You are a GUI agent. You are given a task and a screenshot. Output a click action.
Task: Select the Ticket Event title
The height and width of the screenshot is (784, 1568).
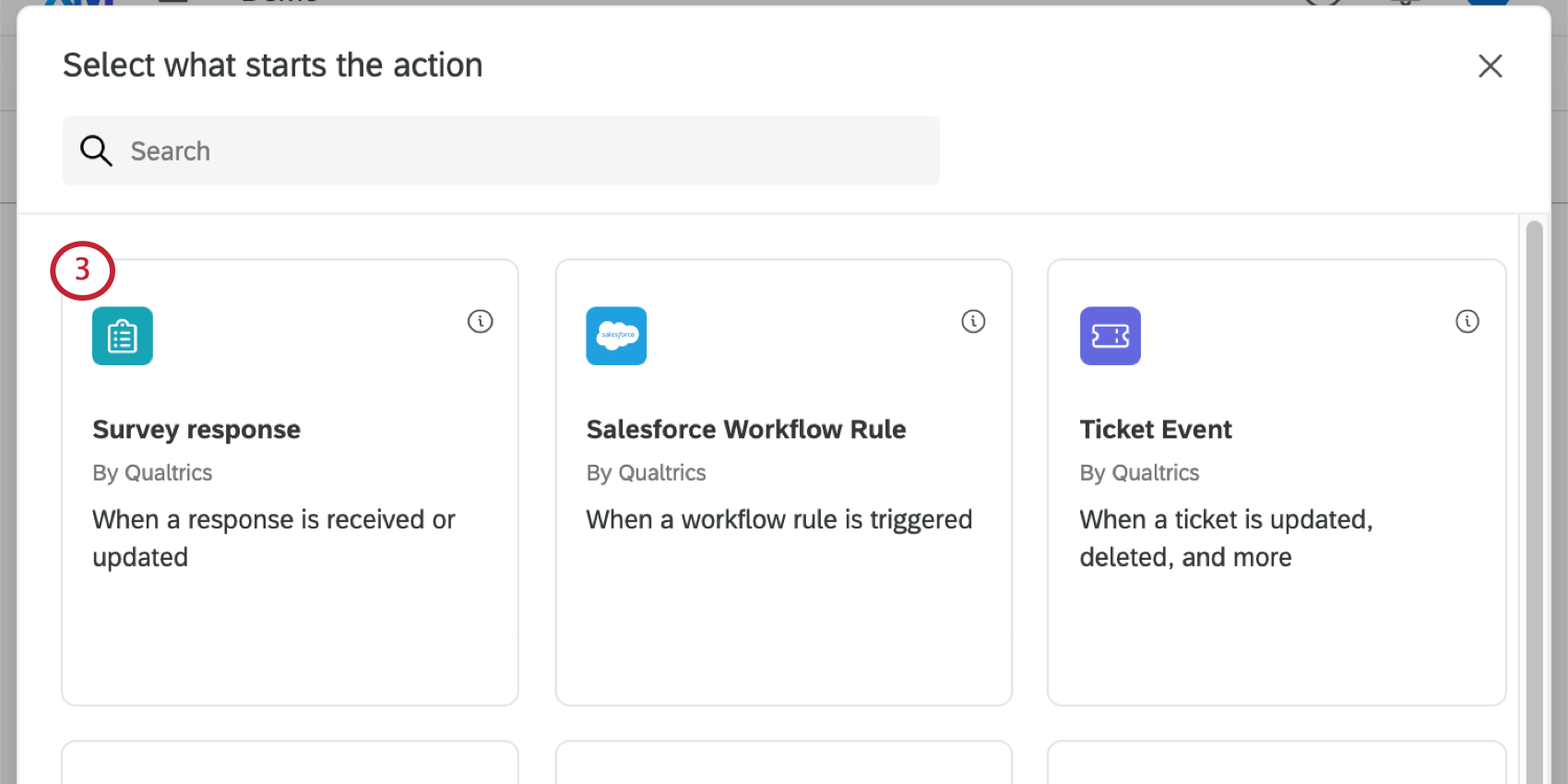pyautogui.click(x=1156, y=429)
